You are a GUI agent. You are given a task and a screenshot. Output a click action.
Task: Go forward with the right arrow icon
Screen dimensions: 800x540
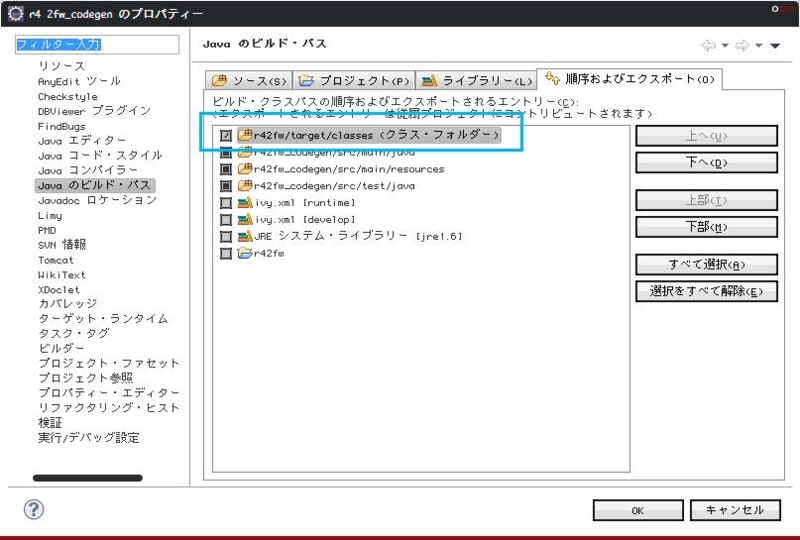[x=742, y=45]
